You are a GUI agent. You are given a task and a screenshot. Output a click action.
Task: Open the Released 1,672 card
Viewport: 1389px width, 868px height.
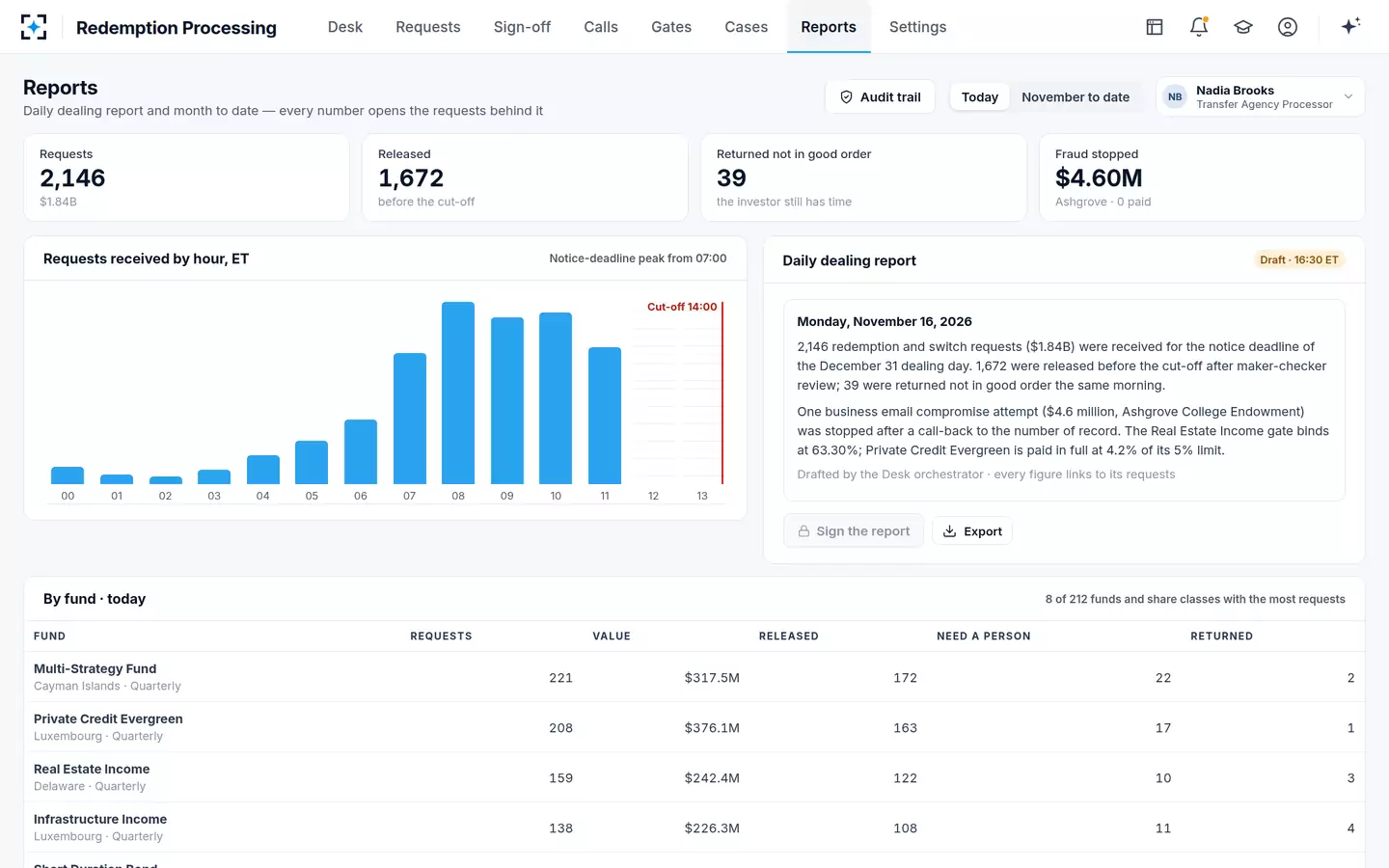coord(525,177)
